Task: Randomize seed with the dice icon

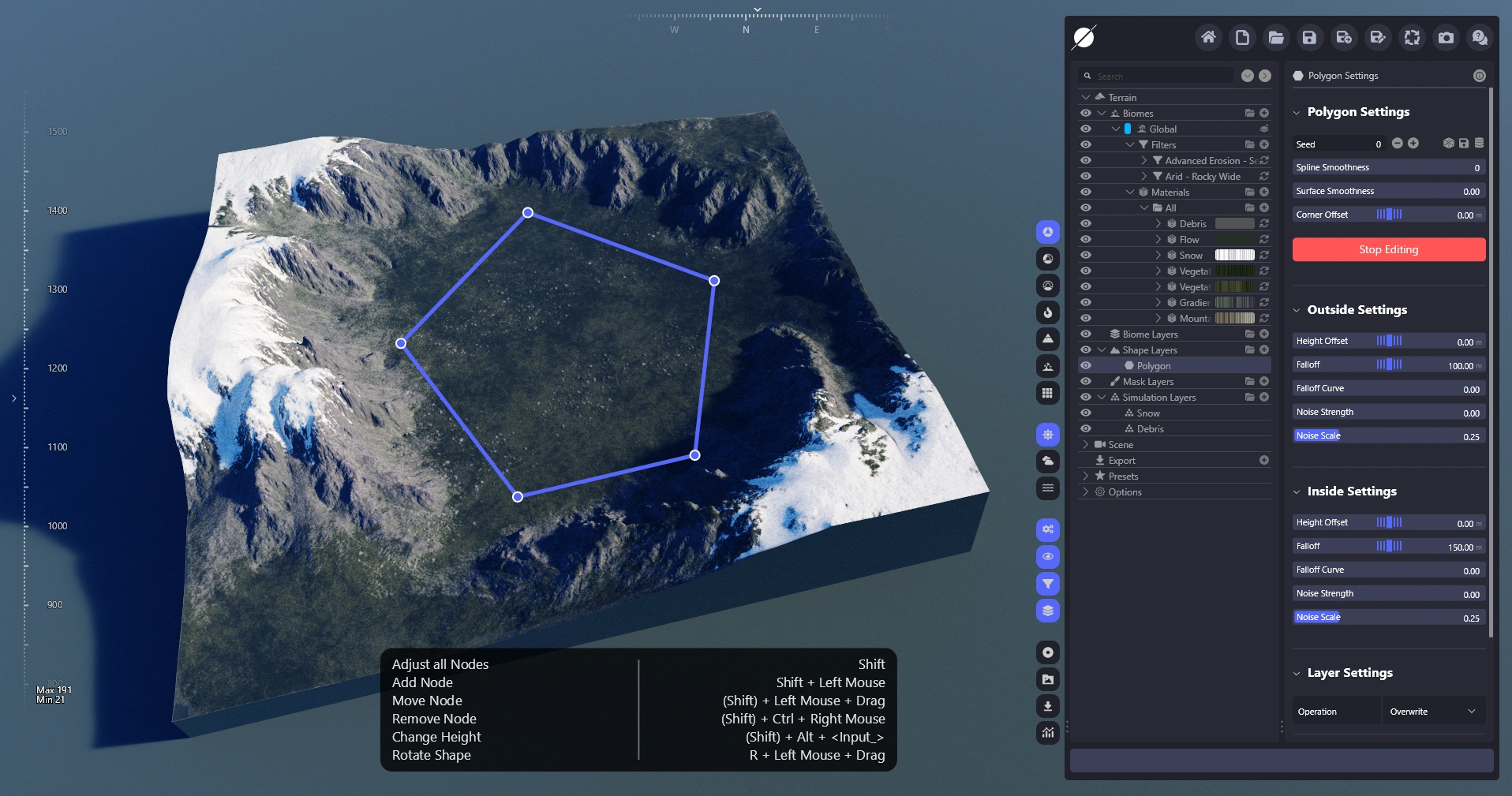Action: click(1448, 144)
